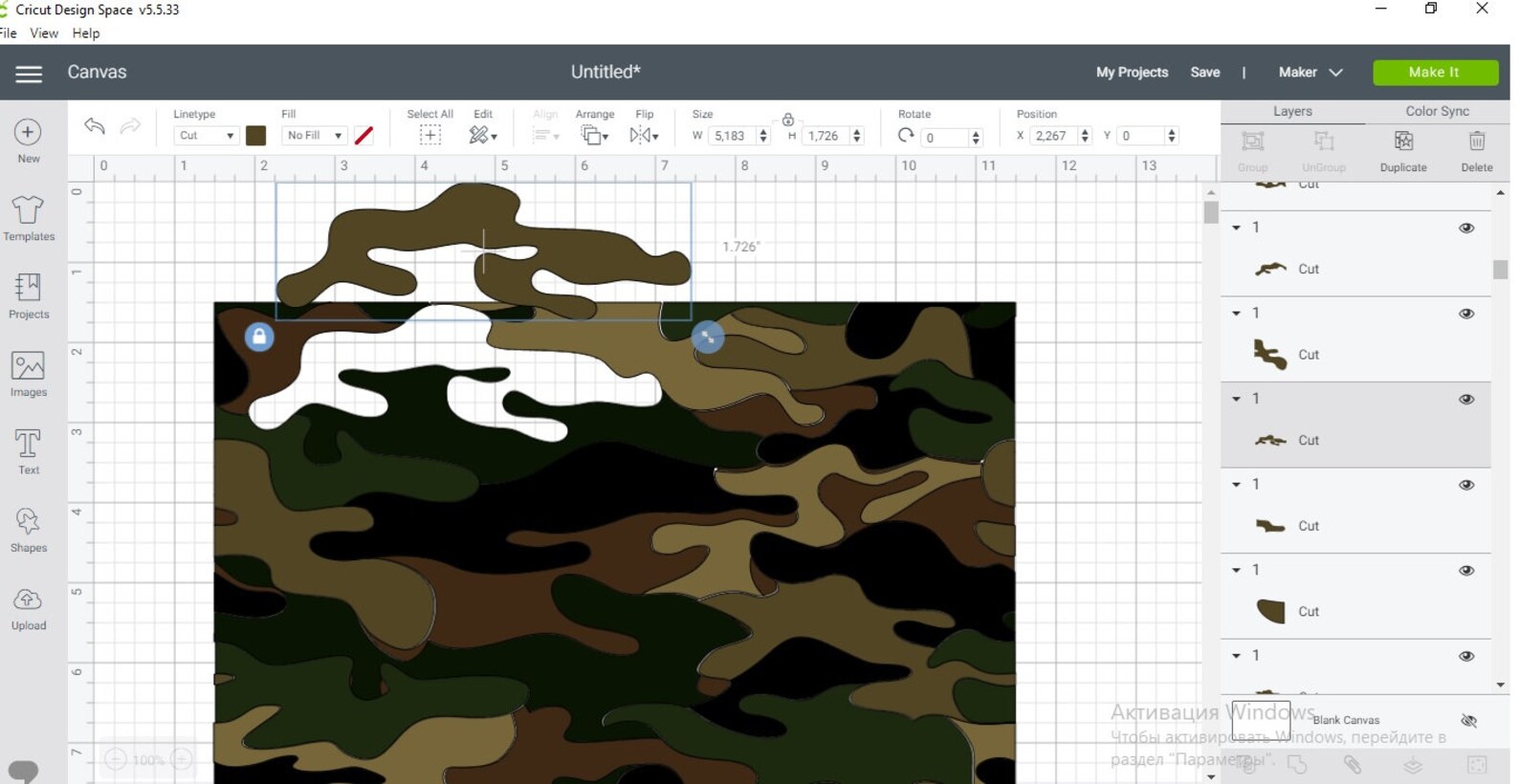Screen dimensions: 1519x784
Task: Click the blue lock handle on canvas selection
Action: (259, 337)
